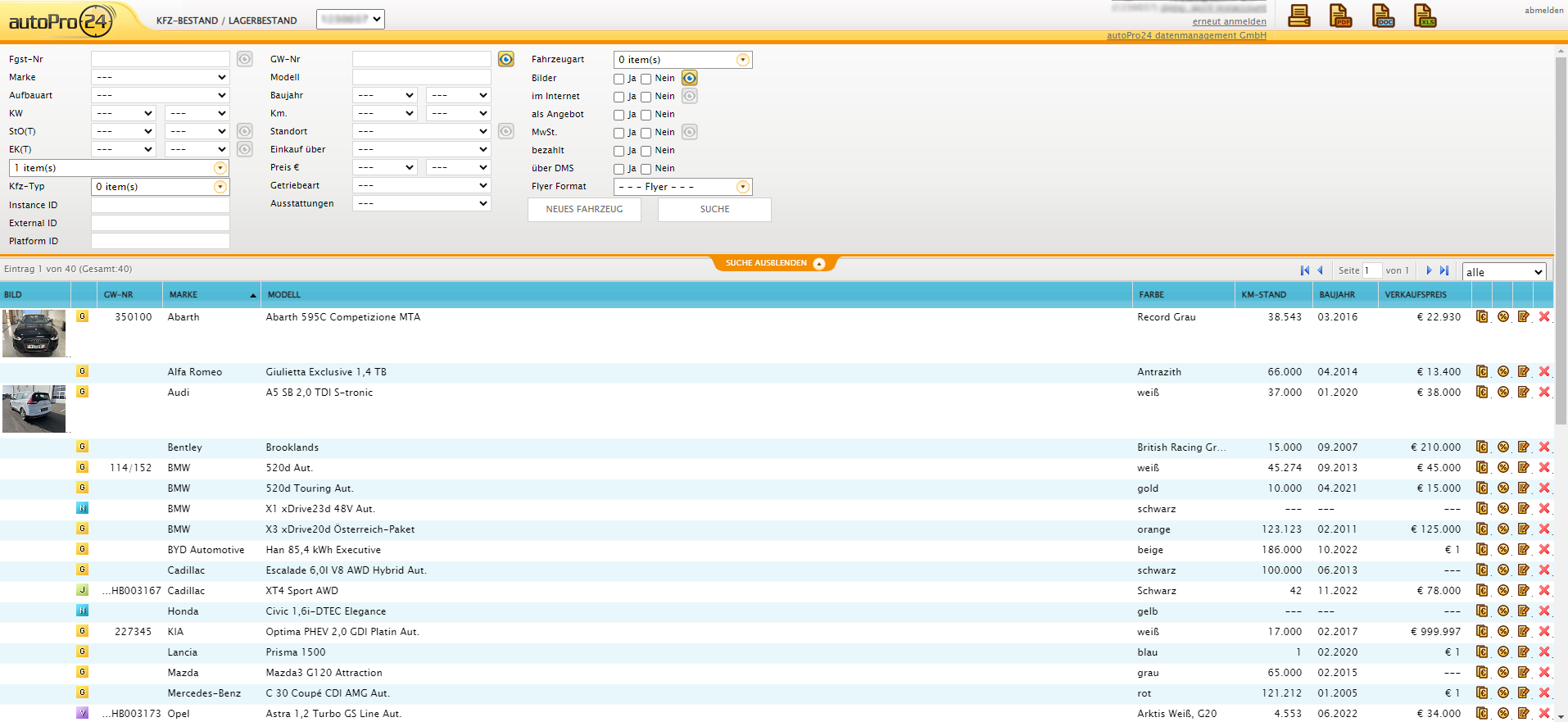Click the print list icon in header
Viewport: 1568px width, 722px height.
tap(1299, 16)
